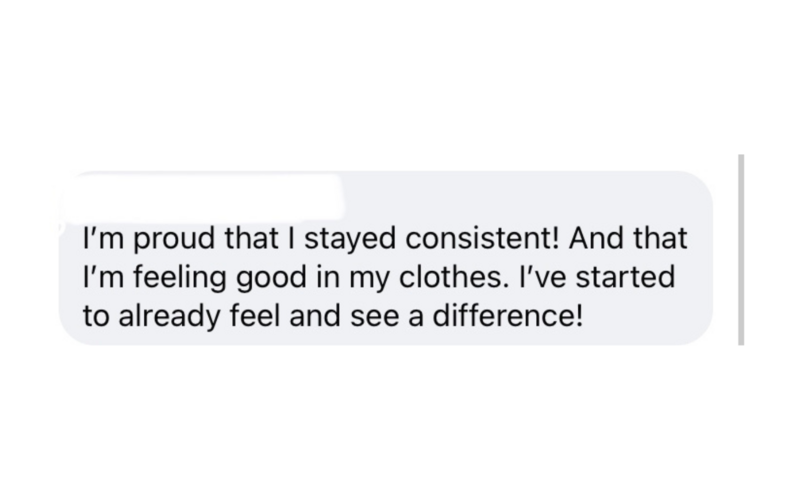Click "I'm" at start of second line
The height and width of the screenshot is (500, 800).
[x=104, y=277]
